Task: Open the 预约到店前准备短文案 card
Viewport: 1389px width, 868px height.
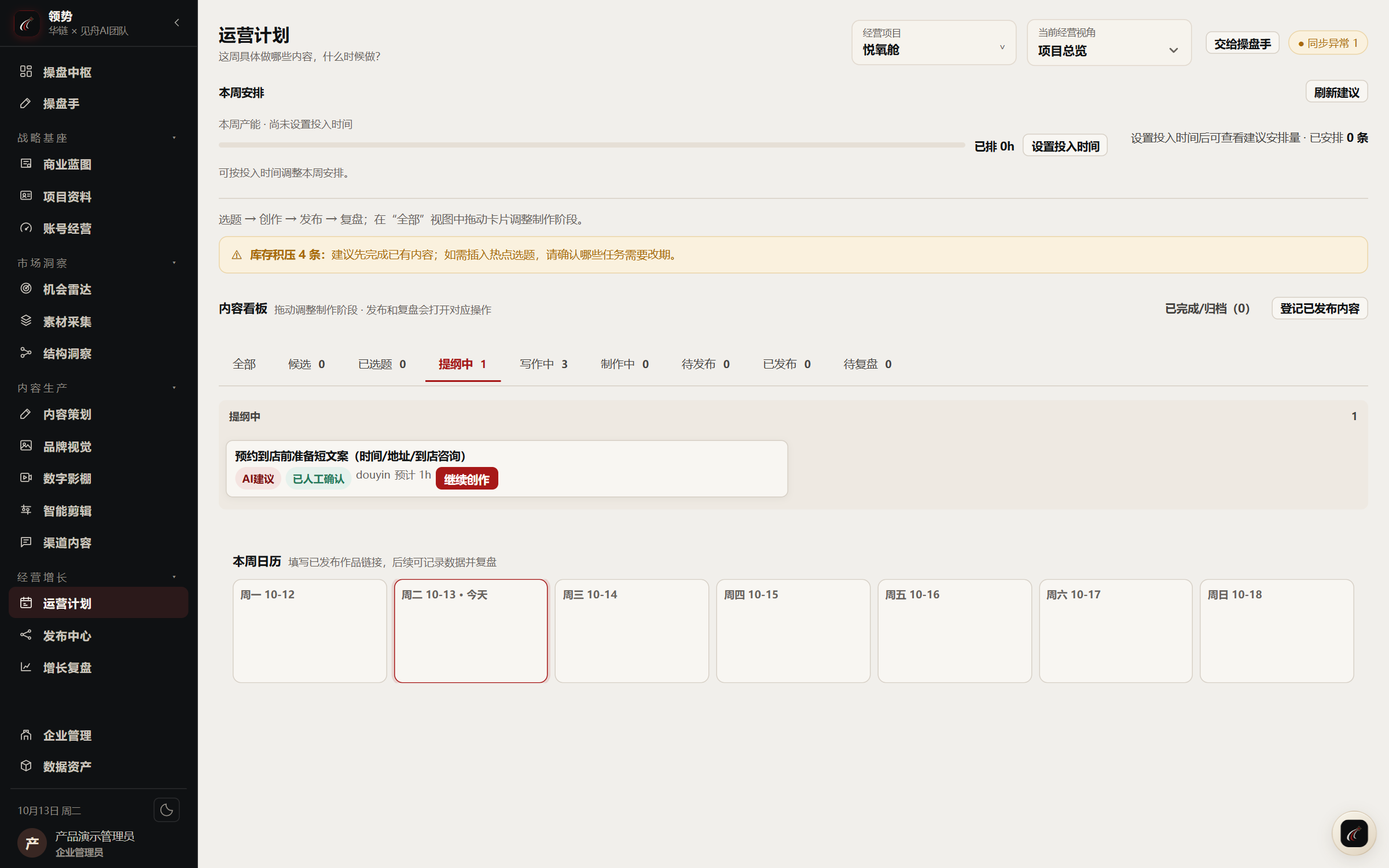Action: [506, 469]
